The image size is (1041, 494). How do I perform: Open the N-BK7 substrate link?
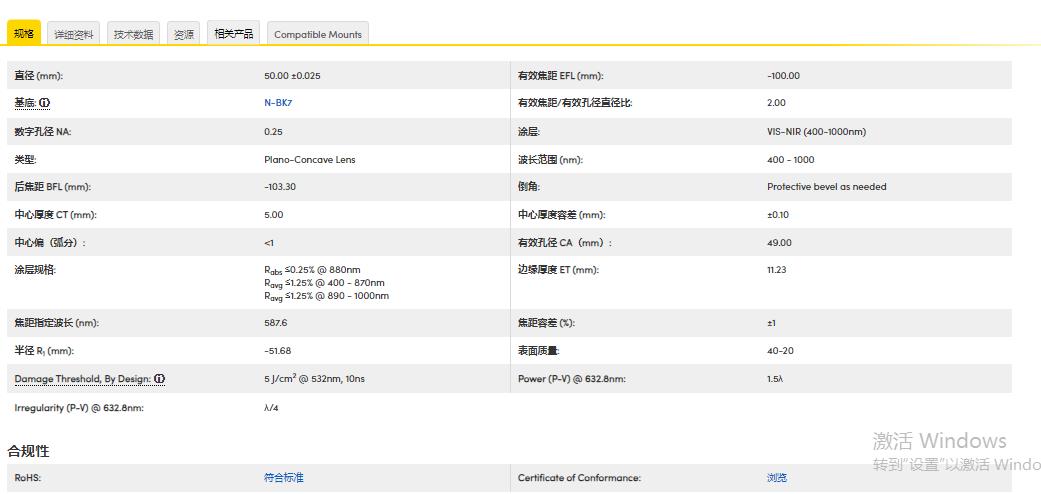pyautogui.click(x=278, y=103)
